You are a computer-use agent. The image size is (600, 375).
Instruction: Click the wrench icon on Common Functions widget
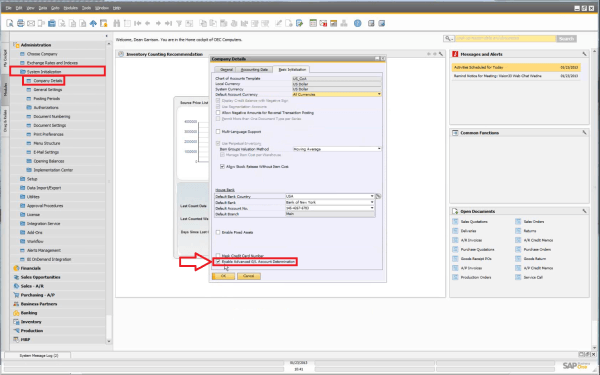[584, 132]
